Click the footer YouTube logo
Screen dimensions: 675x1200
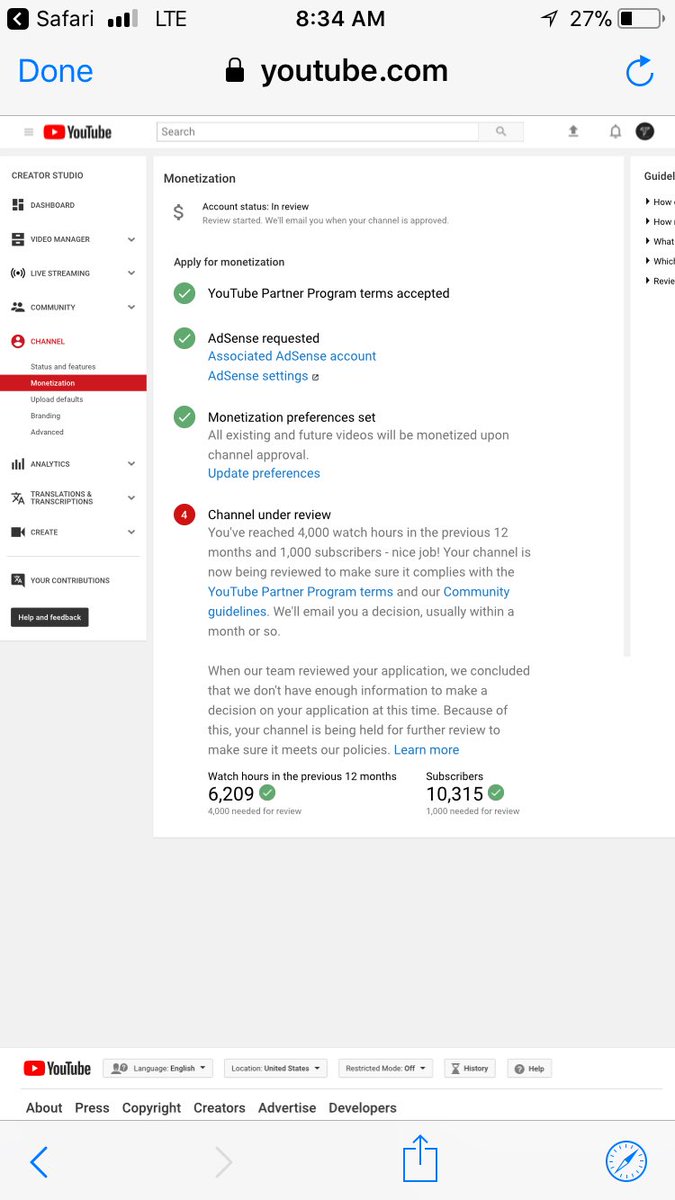tap(57, 1068)
